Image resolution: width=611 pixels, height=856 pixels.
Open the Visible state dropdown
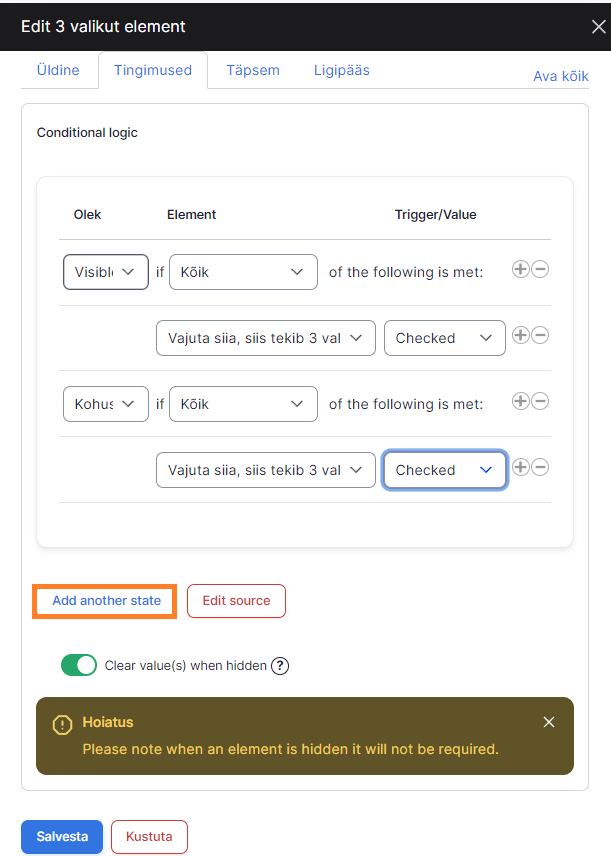pyautogui.click(x=106, y=272)
